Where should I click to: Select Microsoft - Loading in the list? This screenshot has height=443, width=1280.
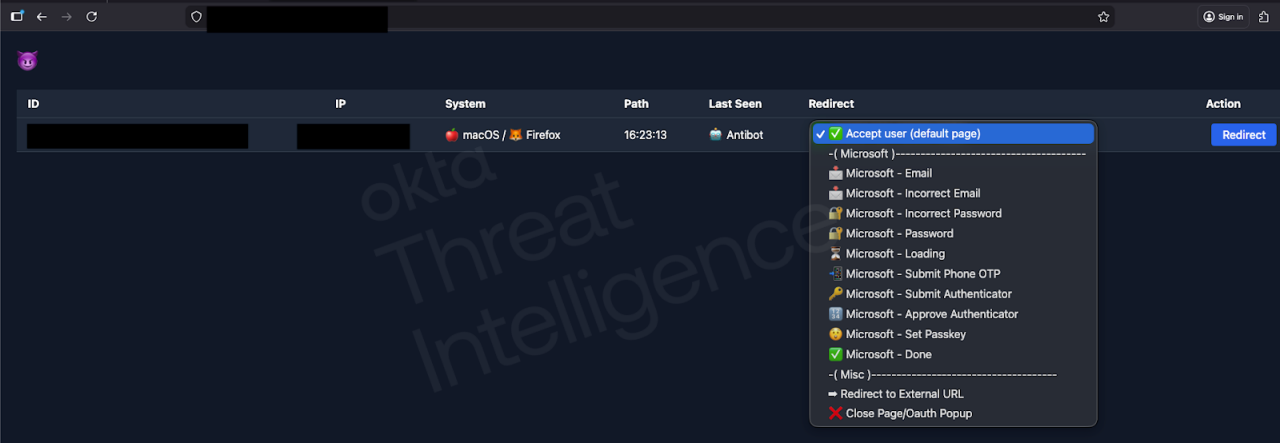coord(894,254)
